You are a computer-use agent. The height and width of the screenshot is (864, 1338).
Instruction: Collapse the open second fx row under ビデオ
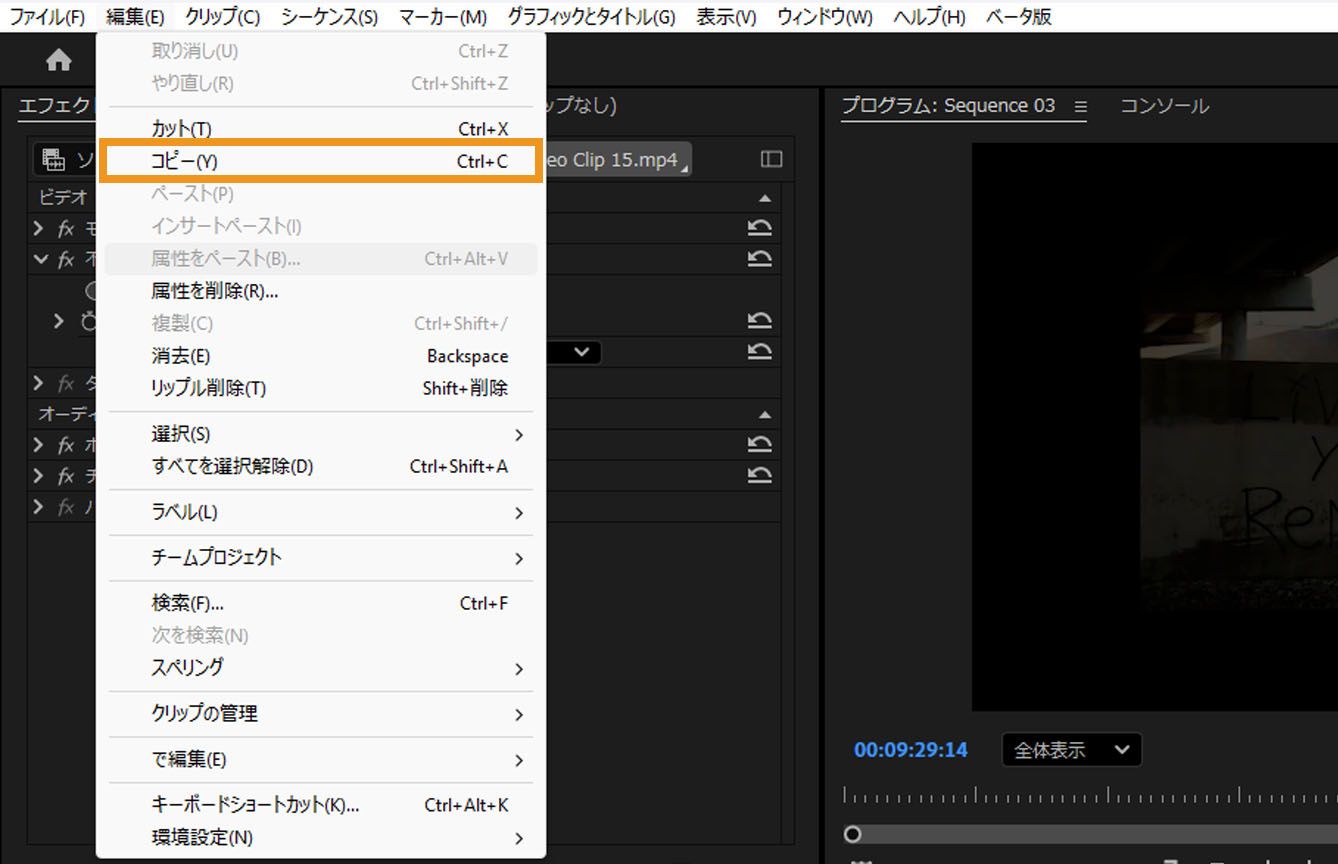coord(40,260)
